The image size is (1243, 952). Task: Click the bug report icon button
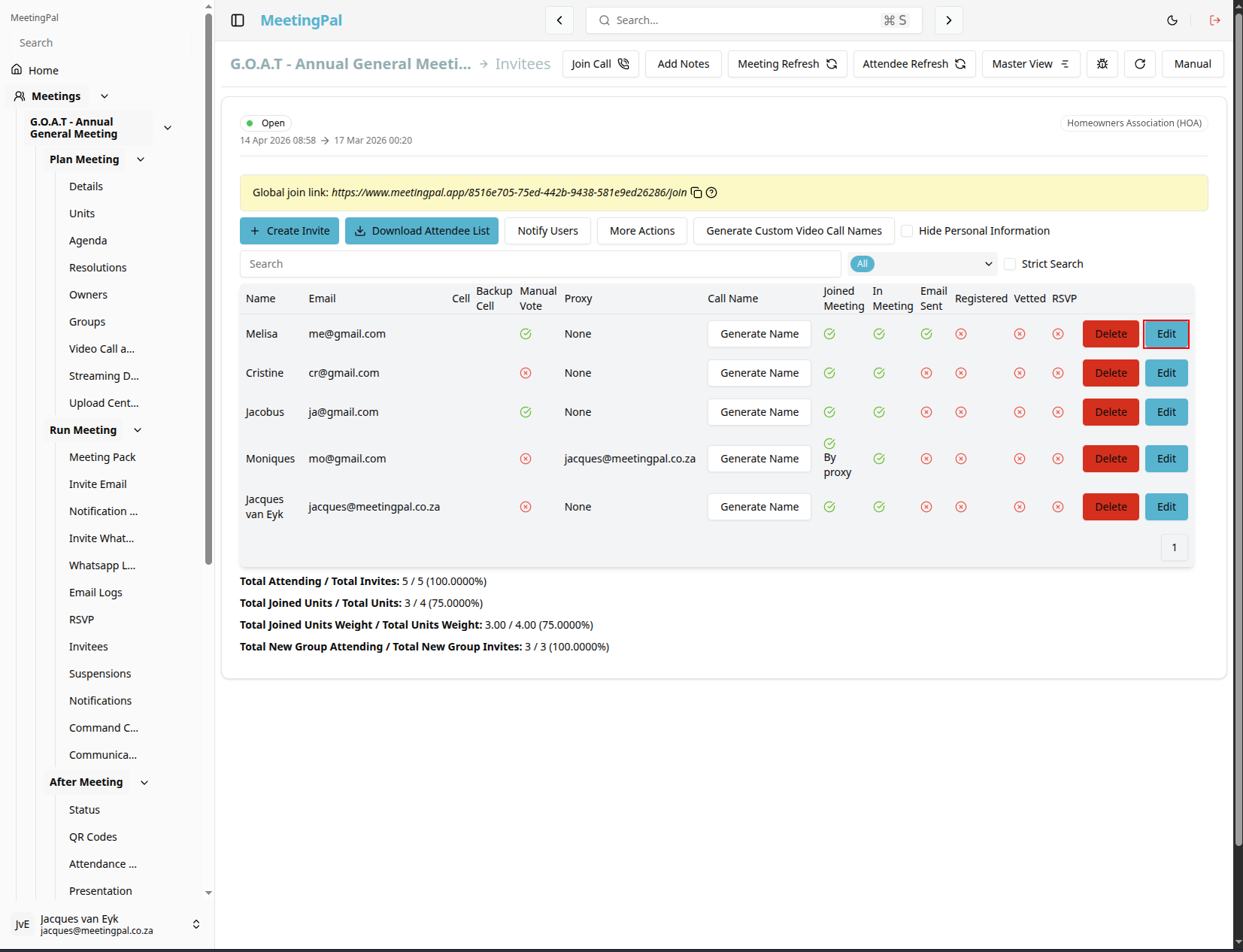1102,64
